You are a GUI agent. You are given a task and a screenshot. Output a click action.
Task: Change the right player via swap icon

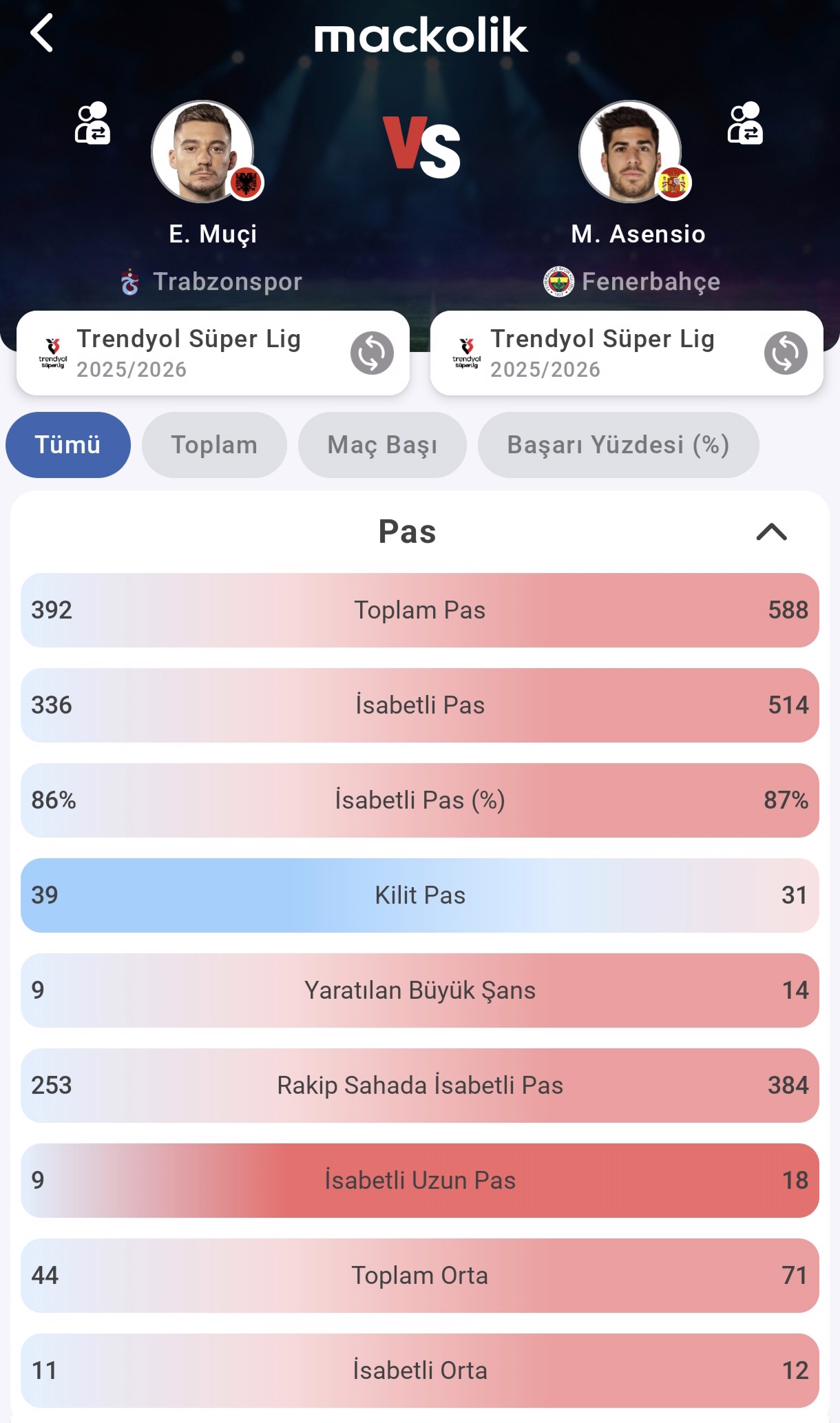click(x=745, y=123)
